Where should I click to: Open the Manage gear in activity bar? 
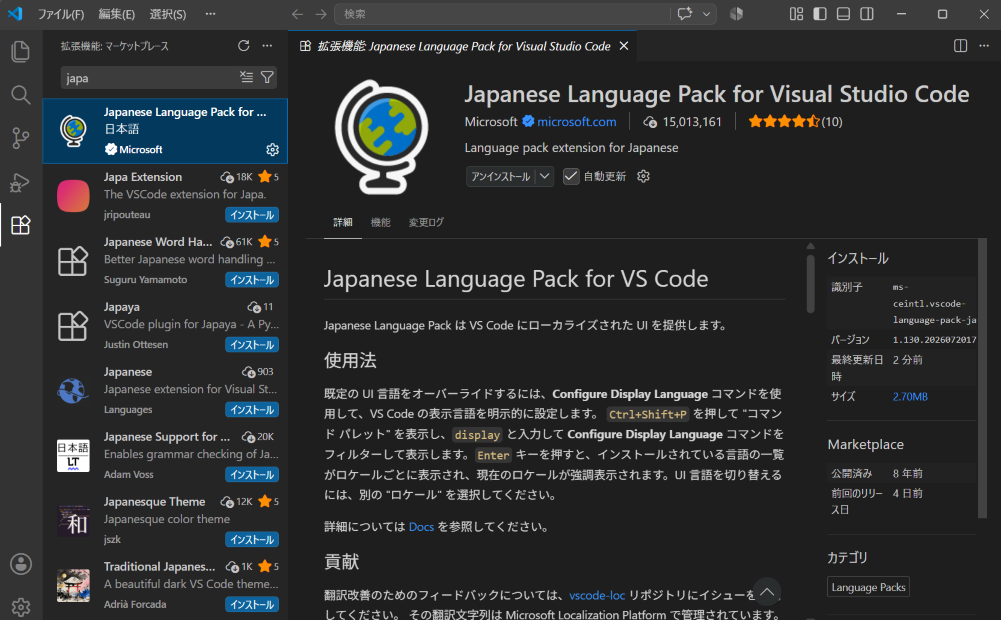20,607
